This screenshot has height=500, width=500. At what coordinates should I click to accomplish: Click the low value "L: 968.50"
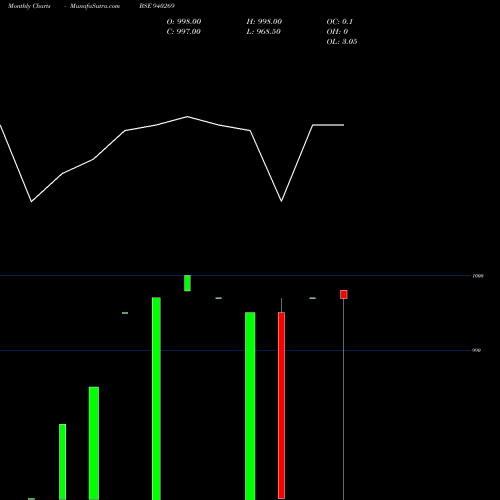263,31
